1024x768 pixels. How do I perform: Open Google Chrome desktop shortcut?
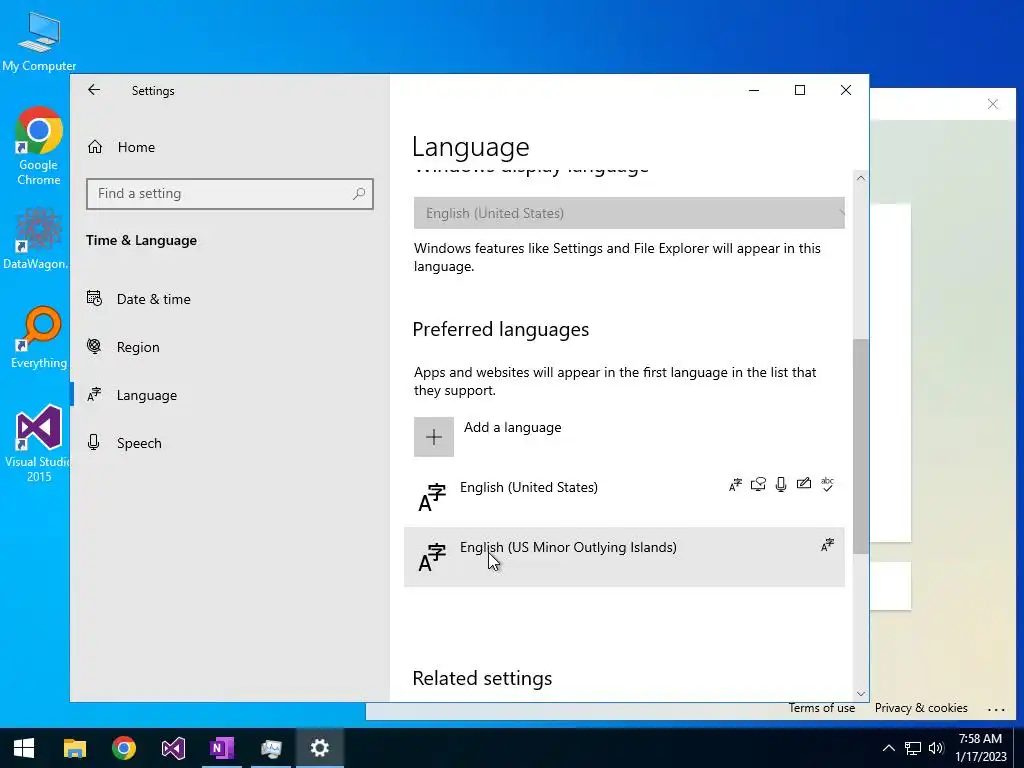pos(39,146)
